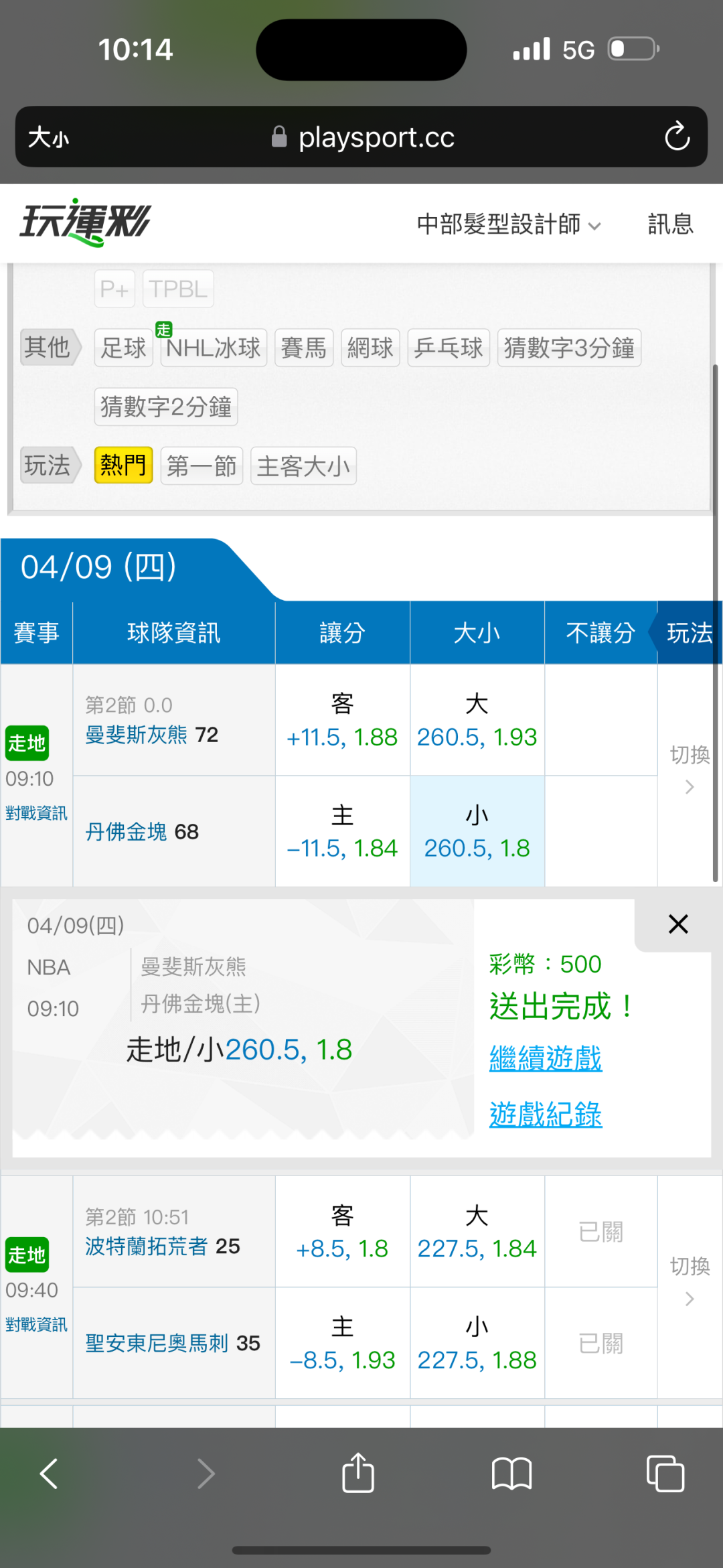Open the 遊戲紀錄 link
The image size is (723, 1568).
coord(546,1115)
